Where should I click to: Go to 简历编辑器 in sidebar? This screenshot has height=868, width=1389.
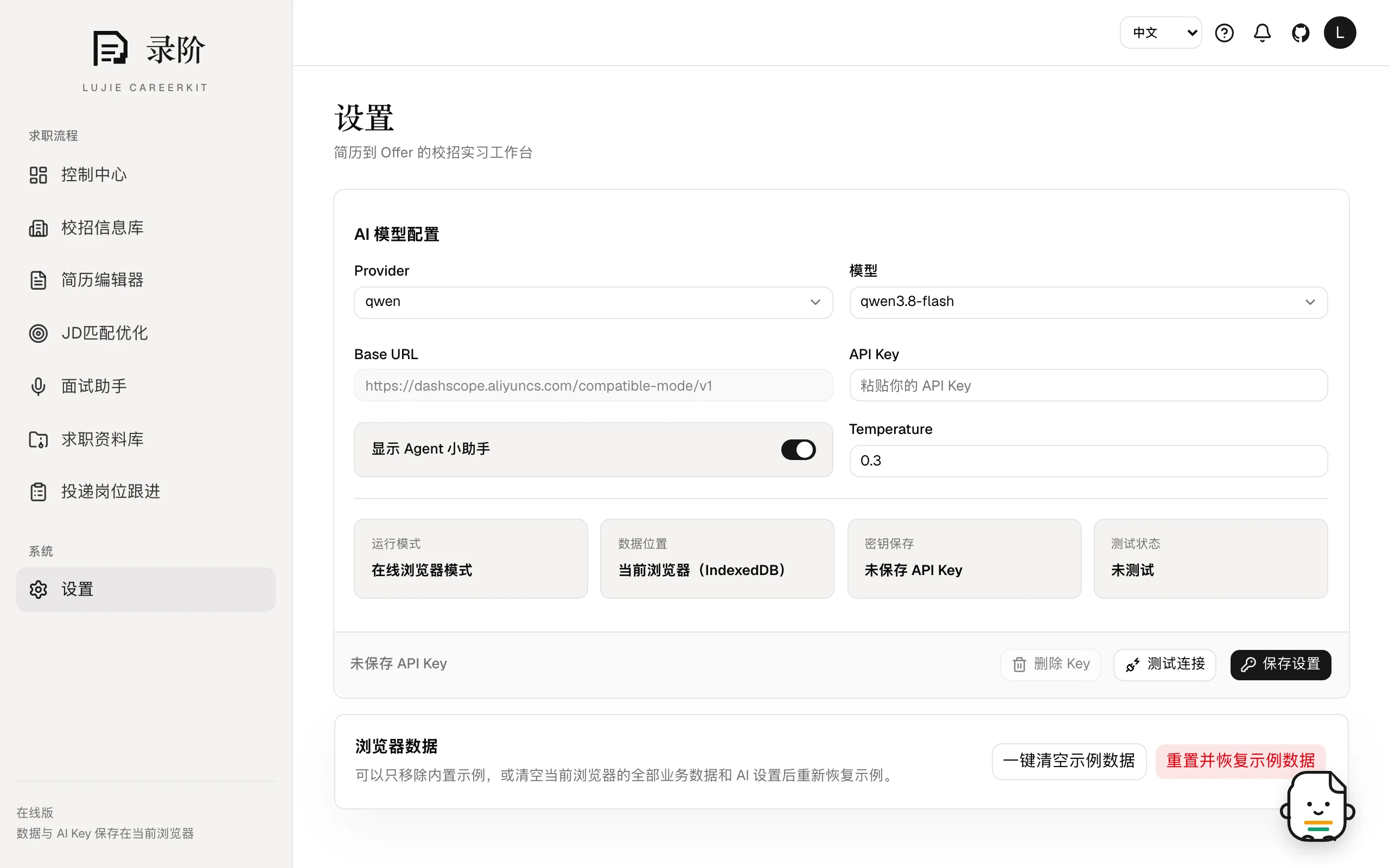point(146,280)
